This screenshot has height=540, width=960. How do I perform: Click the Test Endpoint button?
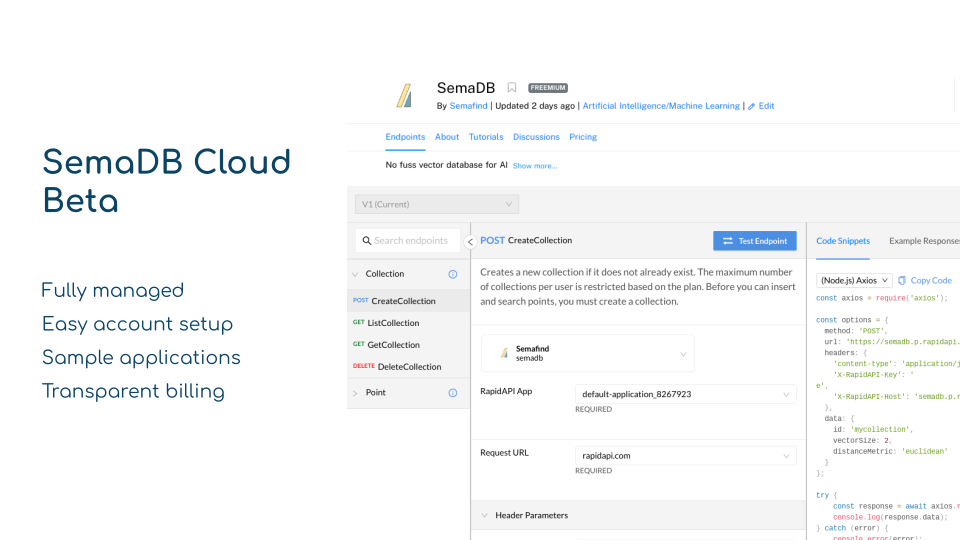click(755, 241)
